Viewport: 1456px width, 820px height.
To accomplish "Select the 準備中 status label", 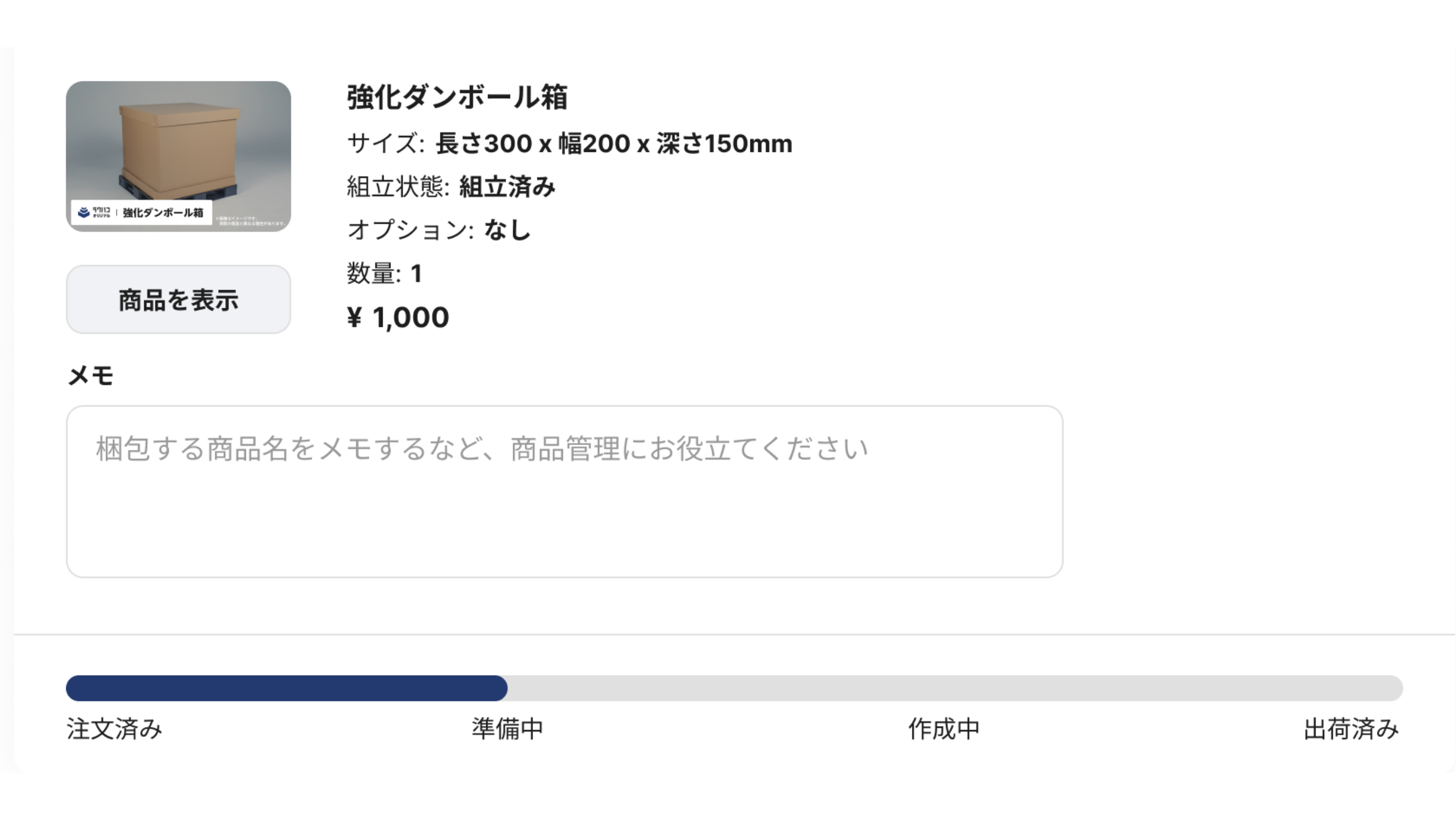I will [507, 728].
